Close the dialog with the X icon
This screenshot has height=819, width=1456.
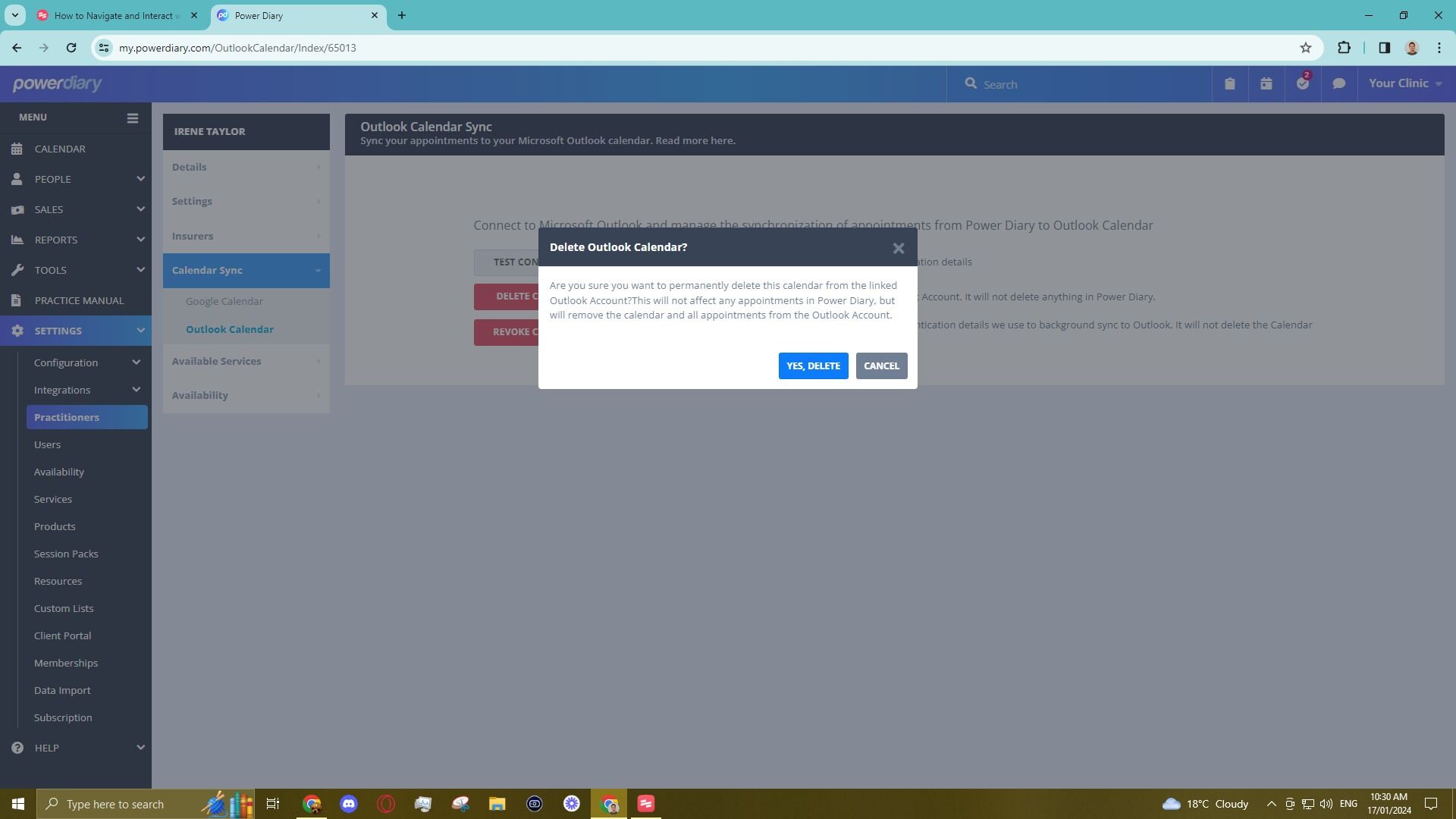tap(898, 248)
